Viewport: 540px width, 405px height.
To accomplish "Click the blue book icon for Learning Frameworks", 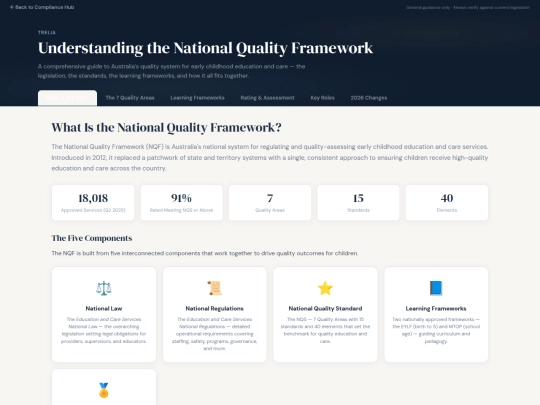I will (436, 288).
